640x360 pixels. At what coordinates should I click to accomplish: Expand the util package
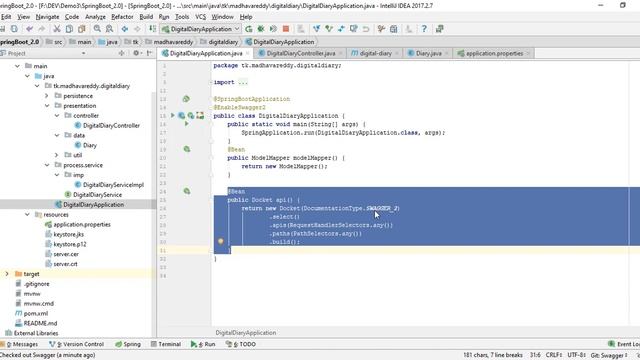point(56,155)
